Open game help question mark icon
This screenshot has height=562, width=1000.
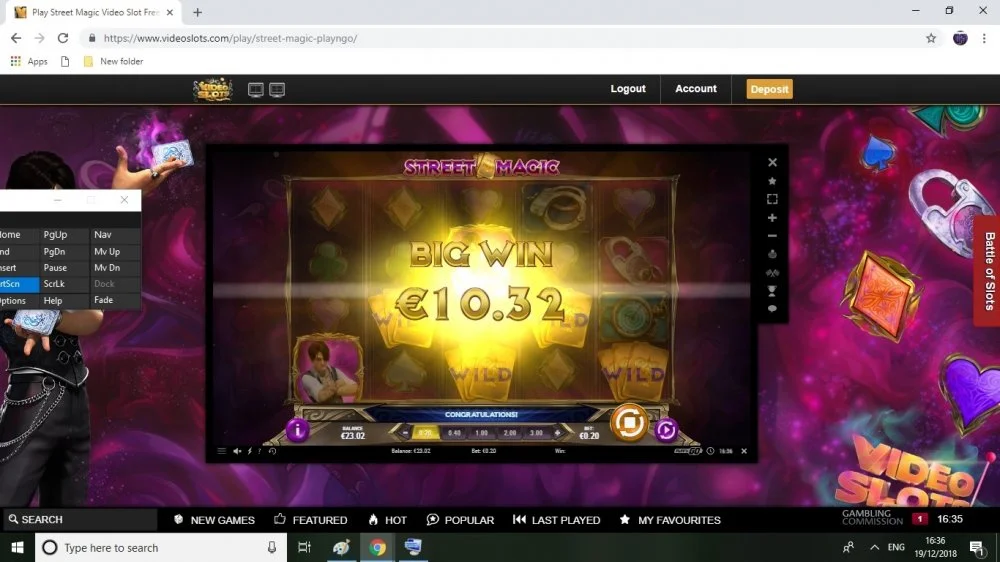[260, 451]
